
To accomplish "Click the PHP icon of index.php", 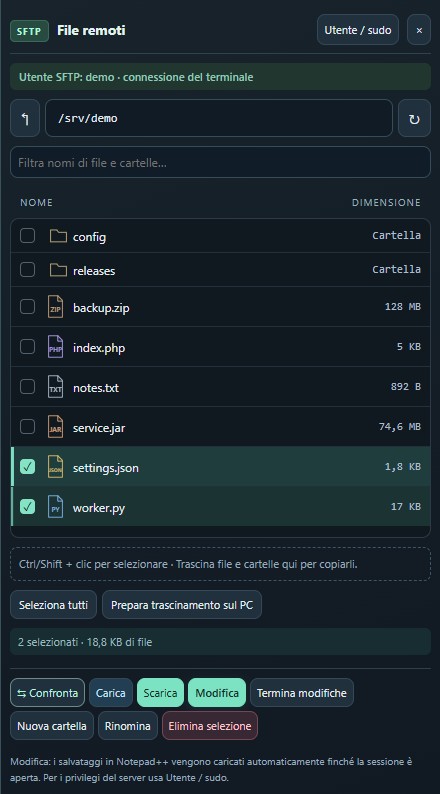I will [55, 347].
